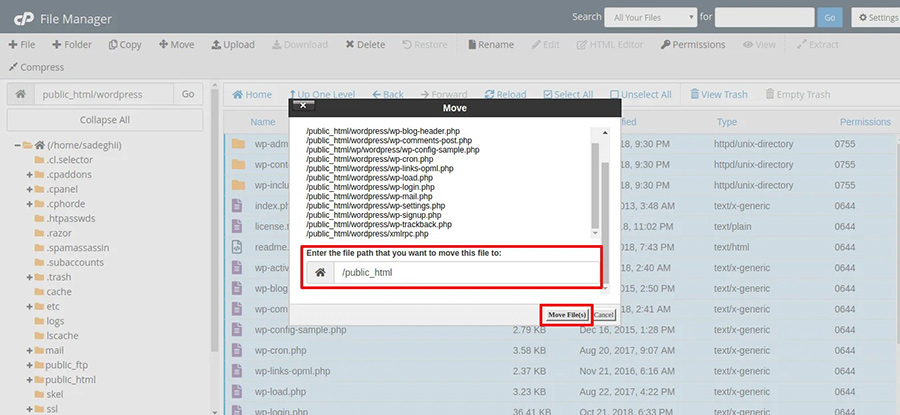Open the All Your Files search dropdown
This screenshot has width=900, height=415.
pos(650,17)
